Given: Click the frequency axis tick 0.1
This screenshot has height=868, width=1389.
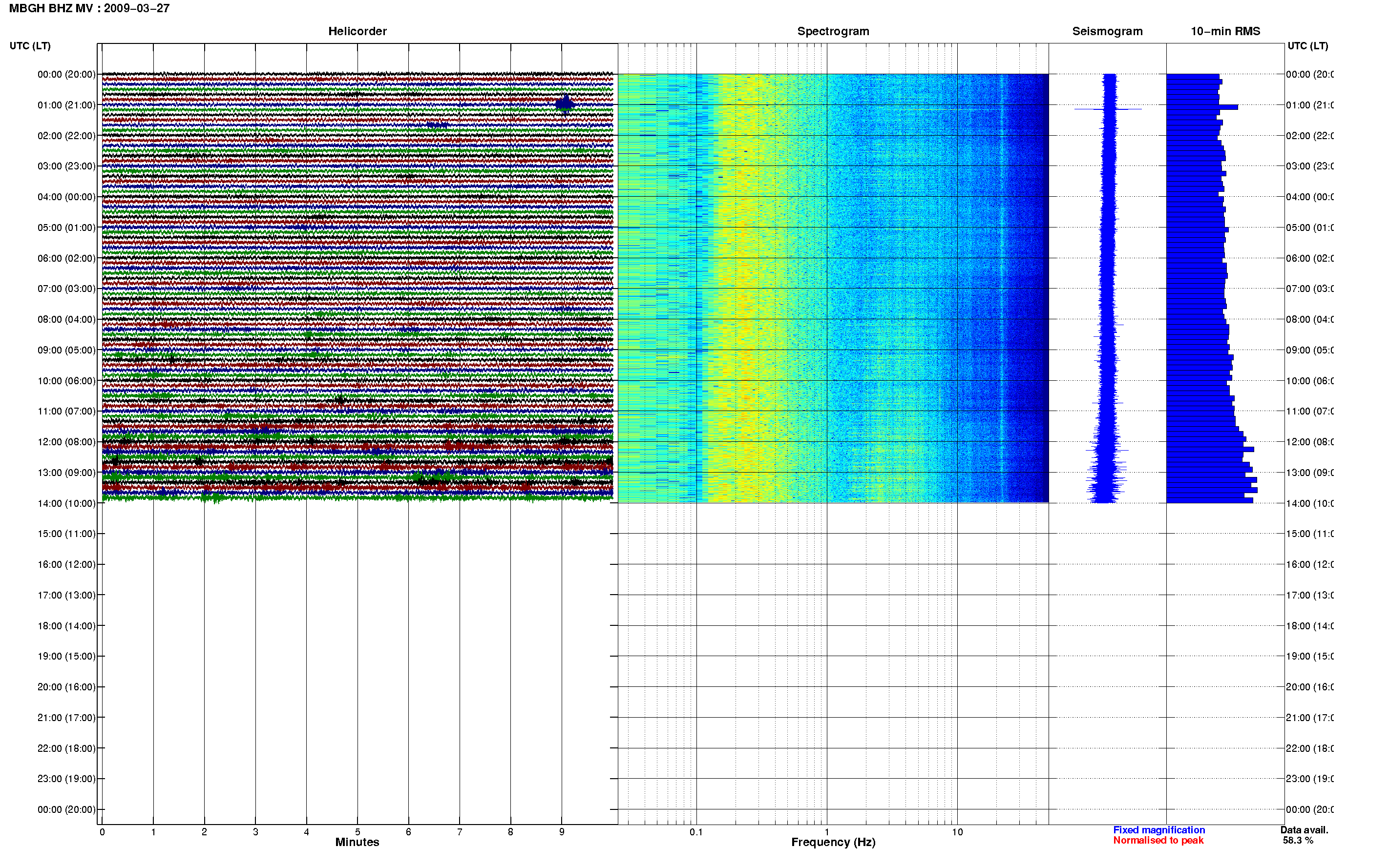Looking at the screenshot, I should [x=696, y=832].
